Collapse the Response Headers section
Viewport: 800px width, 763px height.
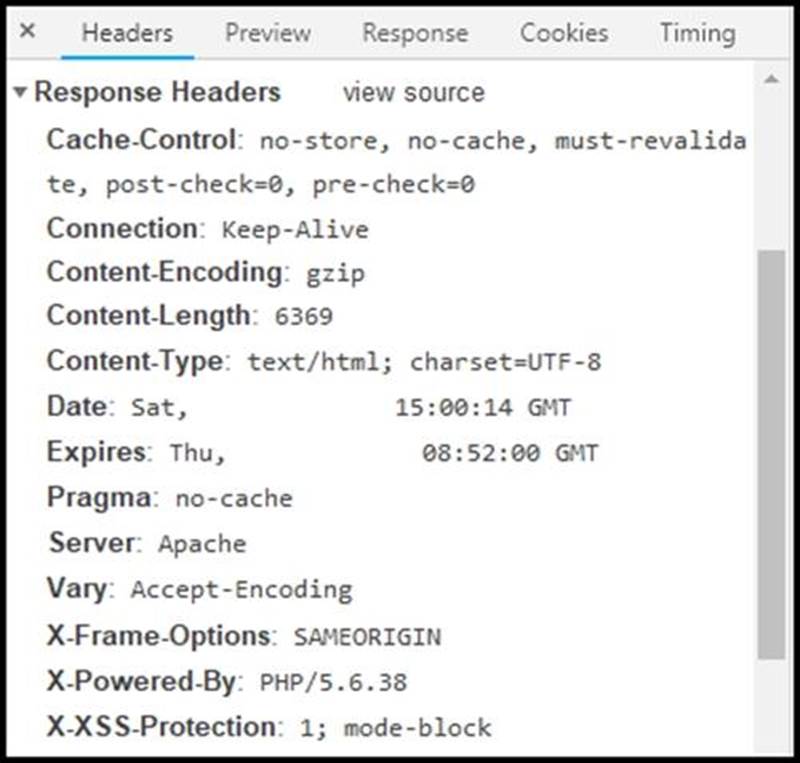pos(20,93)
